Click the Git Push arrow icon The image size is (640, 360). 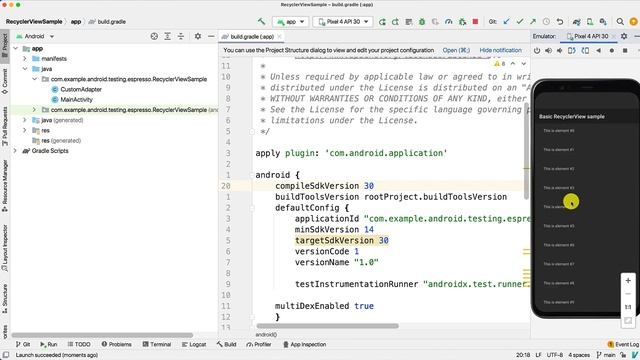533,22
